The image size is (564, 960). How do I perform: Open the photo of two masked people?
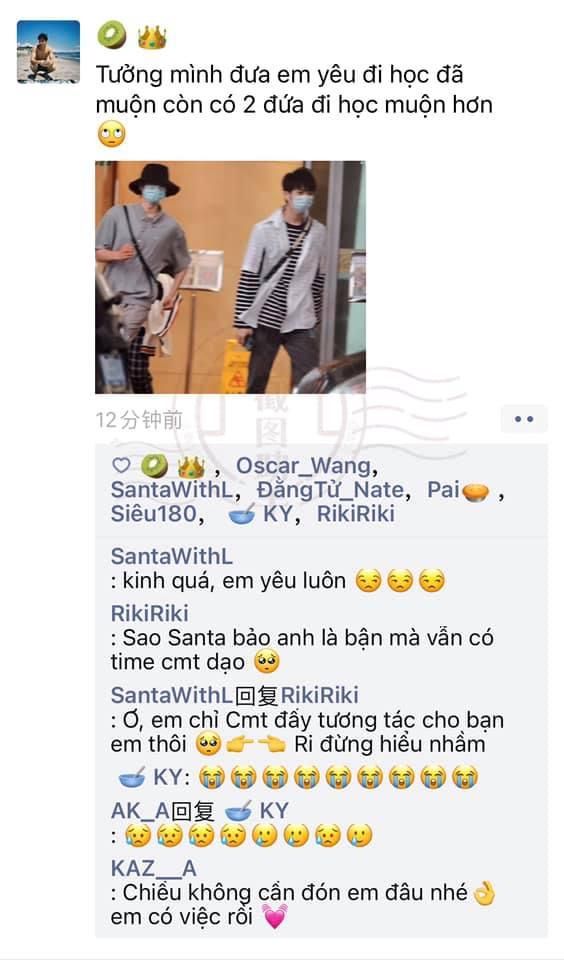[x=230, y=277]
